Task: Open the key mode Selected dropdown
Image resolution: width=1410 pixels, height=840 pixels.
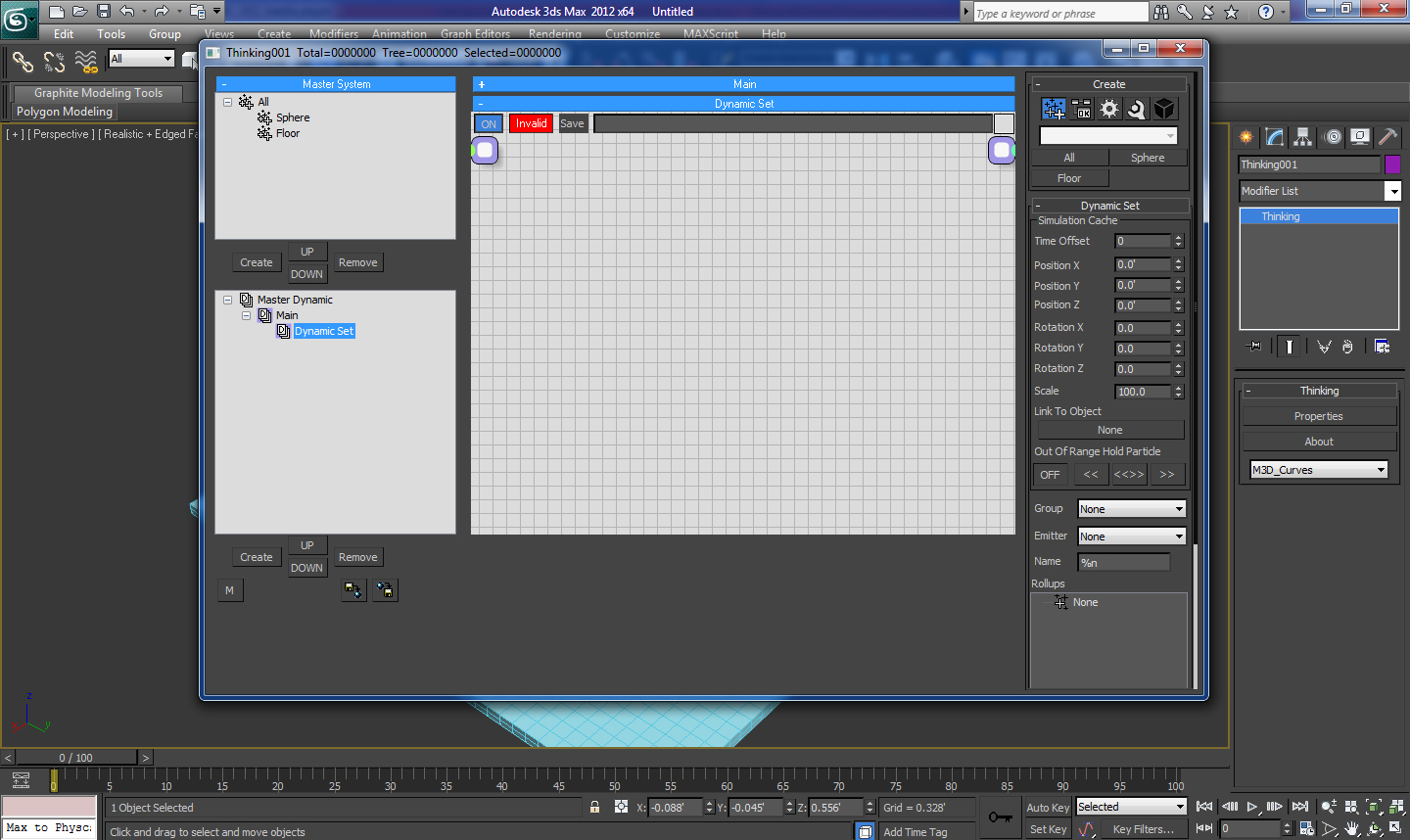Action: point(1131,807)
